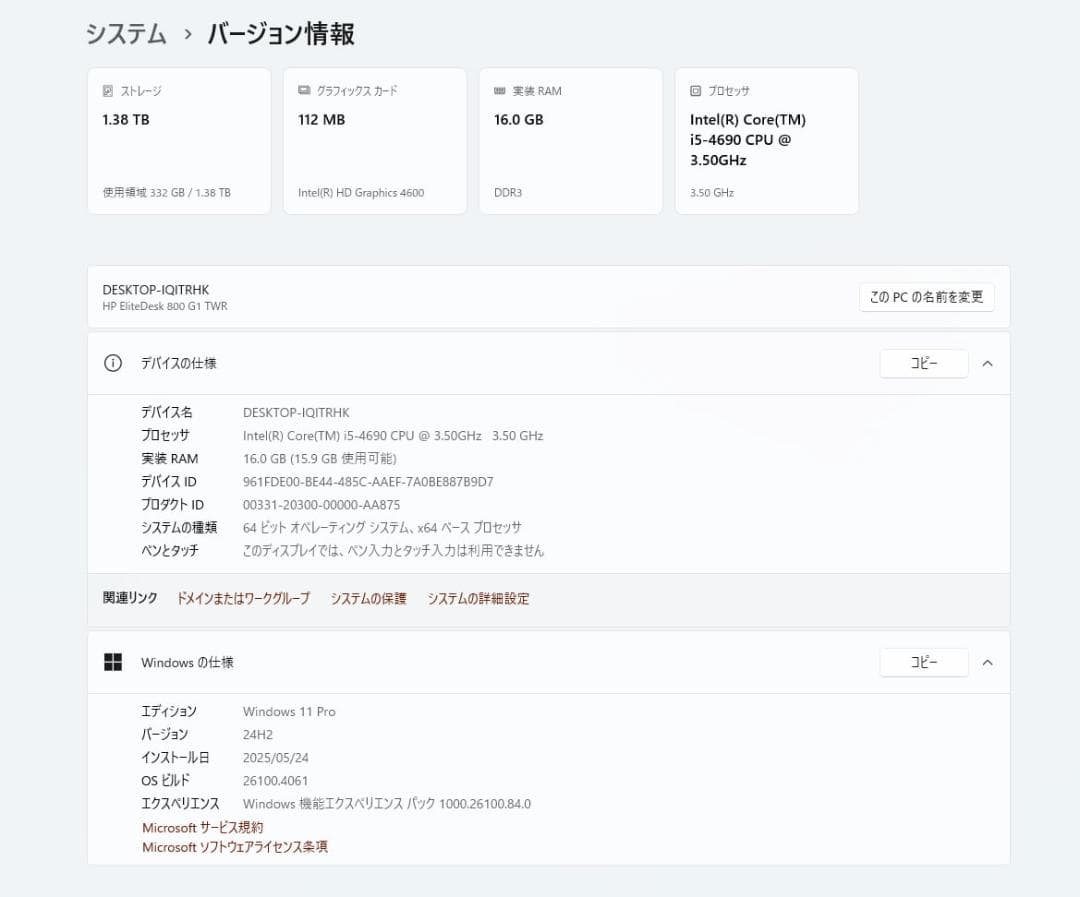Collapse the Windows の仕様 section
1080x897 pixels.
coord(988,662)
